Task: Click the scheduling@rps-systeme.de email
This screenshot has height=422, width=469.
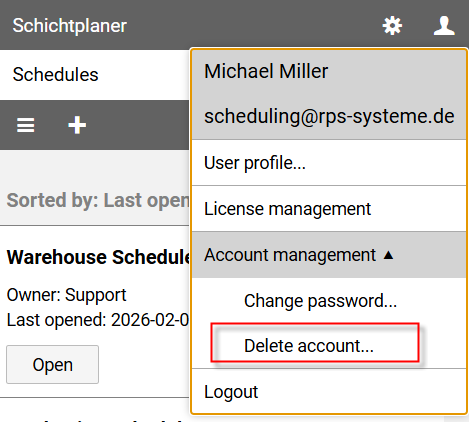Action: (x=329, y=116)
